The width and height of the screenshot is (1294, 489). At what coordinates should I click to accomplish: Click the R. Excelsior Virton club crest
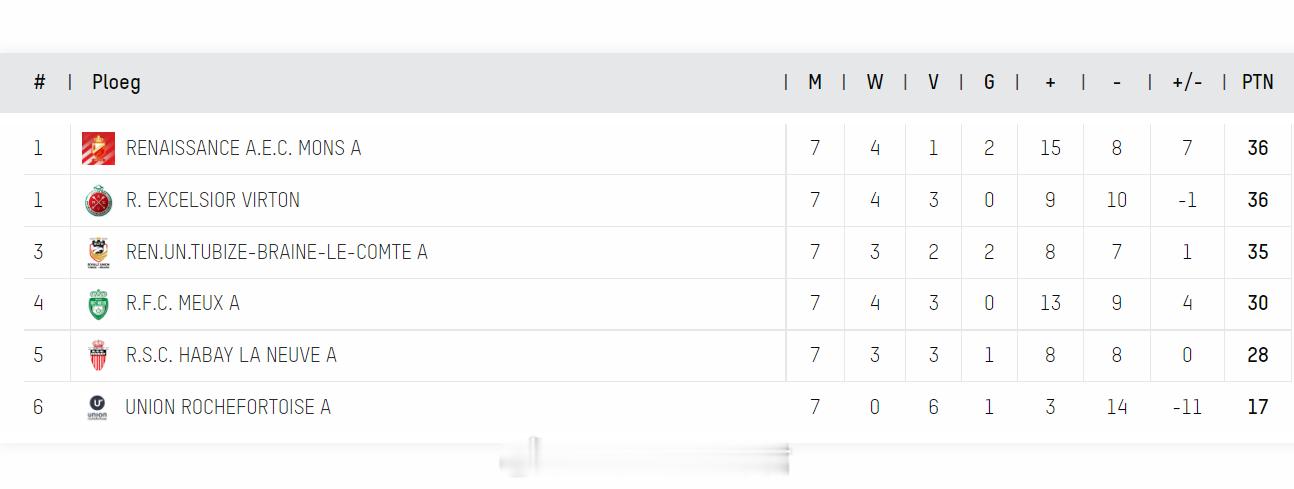(x=98, y=201)
